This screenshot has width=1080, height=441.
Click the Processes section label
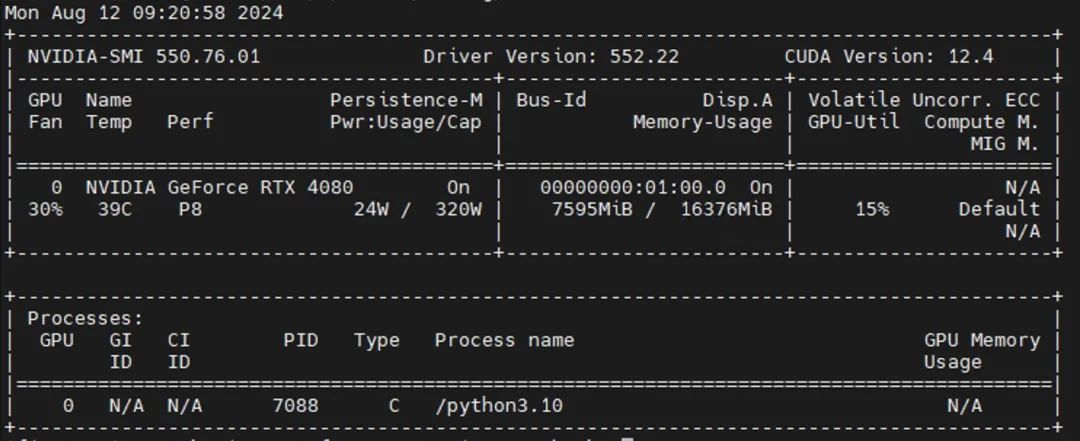pos(85,318)
